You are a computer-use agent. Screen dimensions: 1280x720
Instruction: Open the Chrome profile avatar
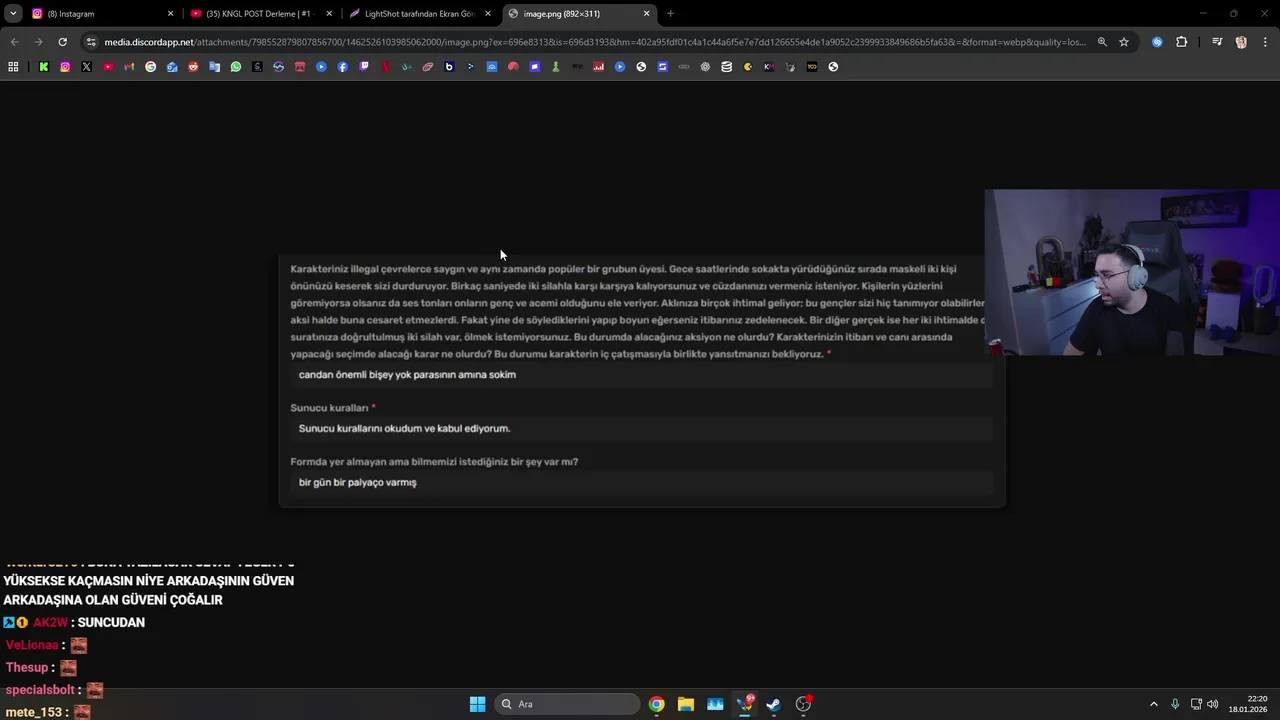click(x=1241, y=42)
